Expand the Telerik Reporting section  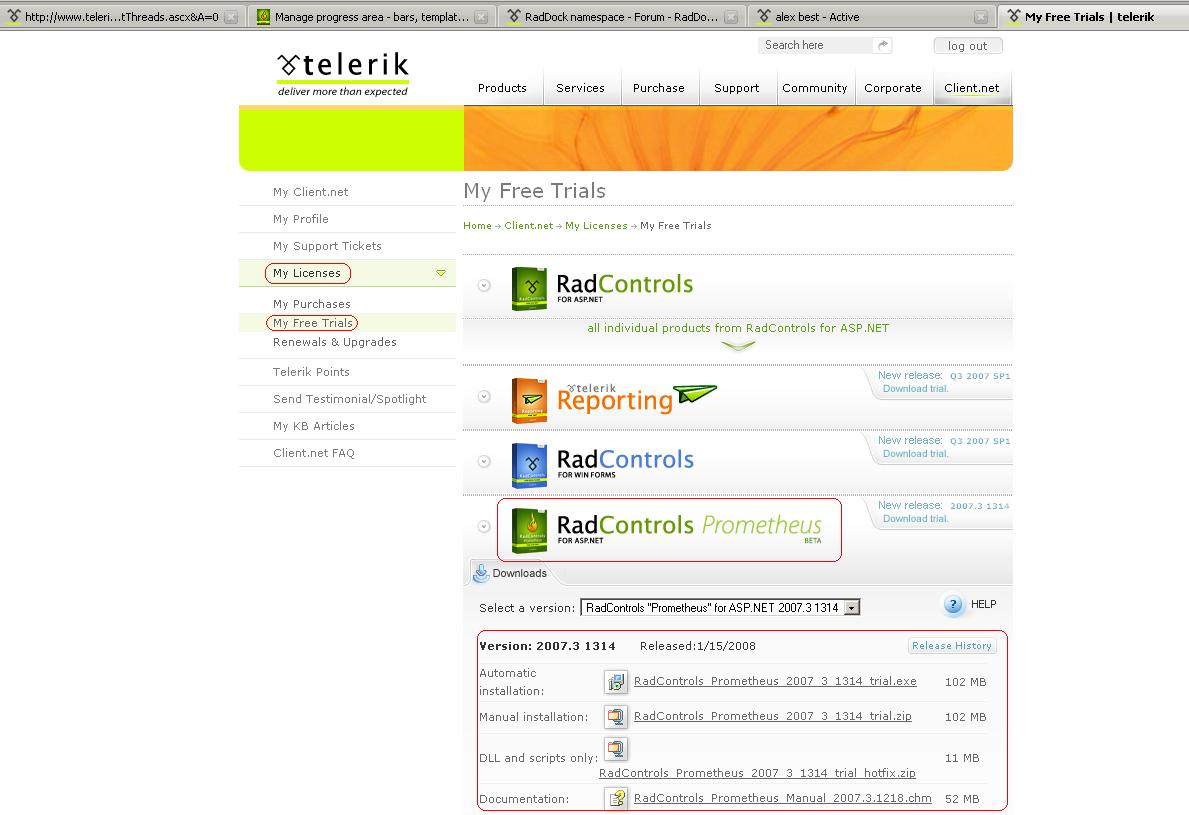tap(484, 397)
